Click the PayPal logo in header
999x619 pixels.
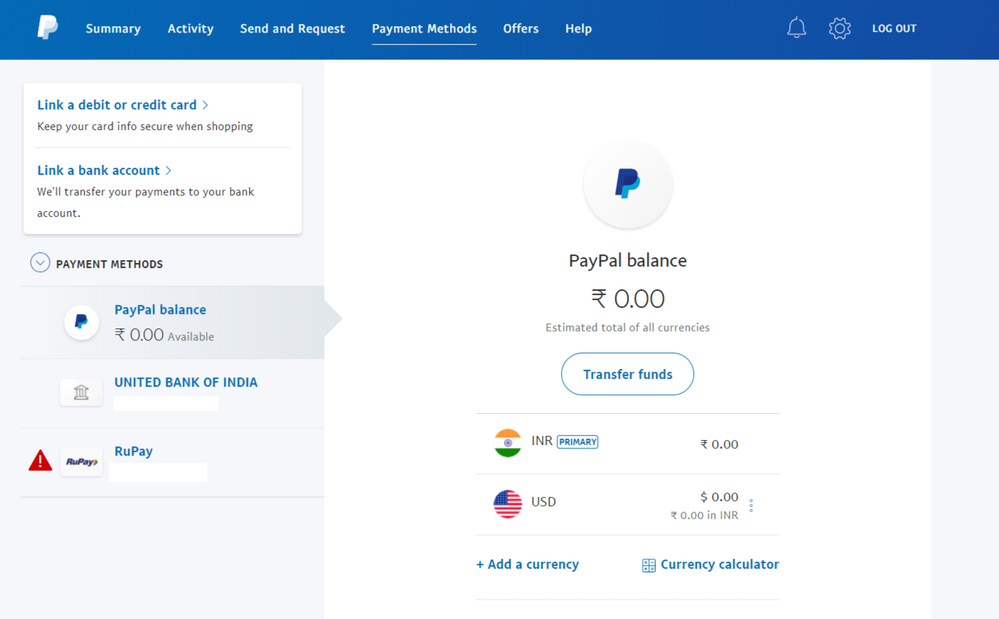coord(47,28)
